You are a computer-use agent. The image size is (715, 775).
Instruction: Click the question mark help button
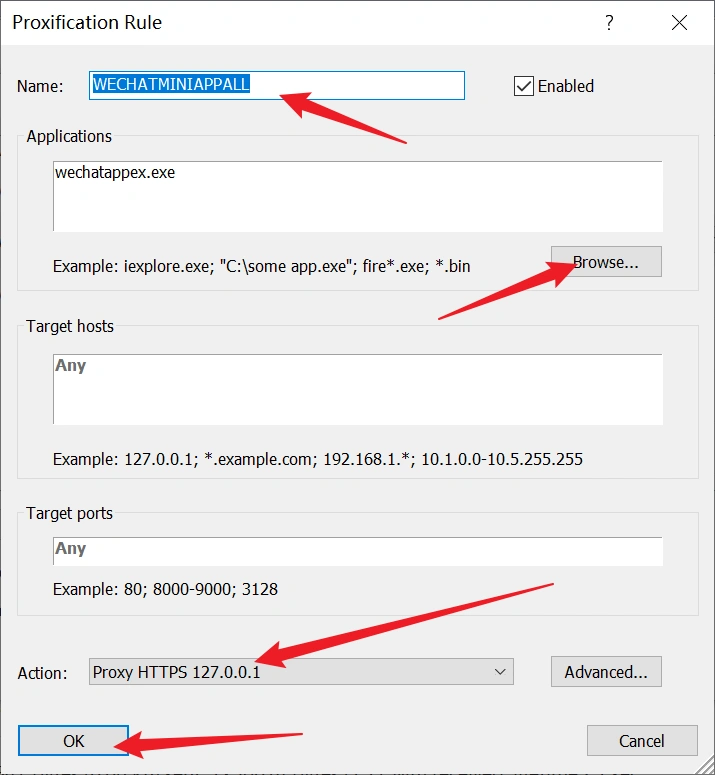click(609, 23)
